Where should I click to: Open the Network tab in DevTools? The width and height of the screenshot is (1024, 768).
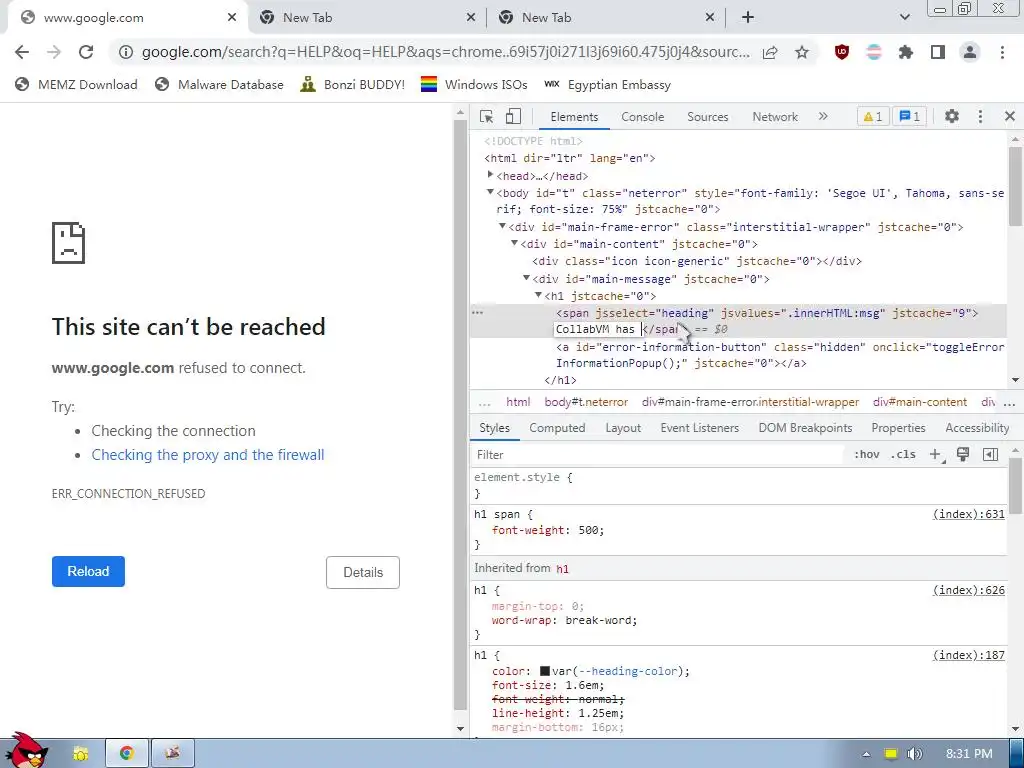(775, 117)
